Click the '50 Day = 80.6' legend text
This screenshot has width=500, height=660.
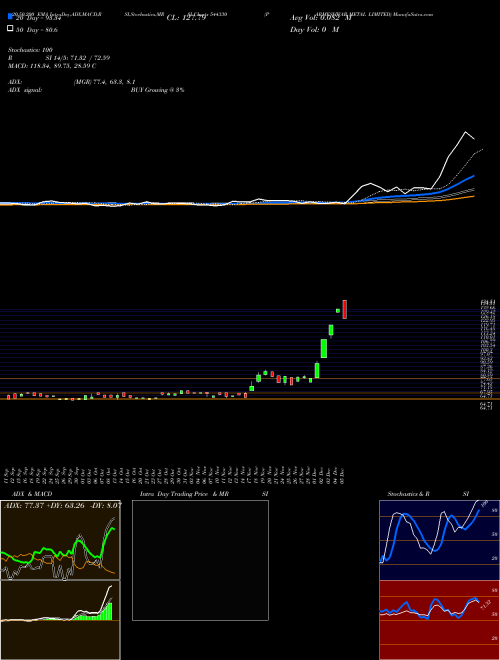(37, 30)
